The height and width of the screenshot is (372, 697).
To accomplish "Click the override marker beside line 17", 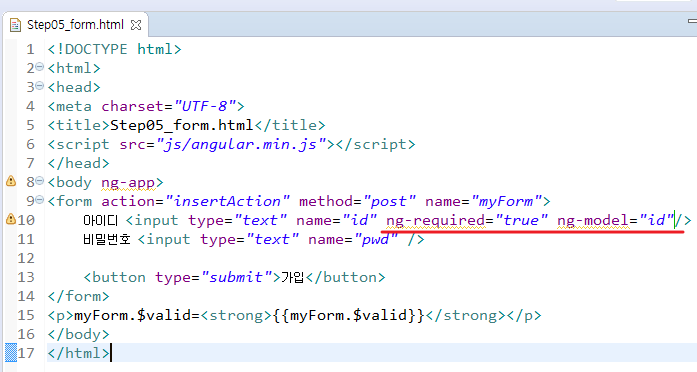I will pyautogui.click(x=11, y=352).
